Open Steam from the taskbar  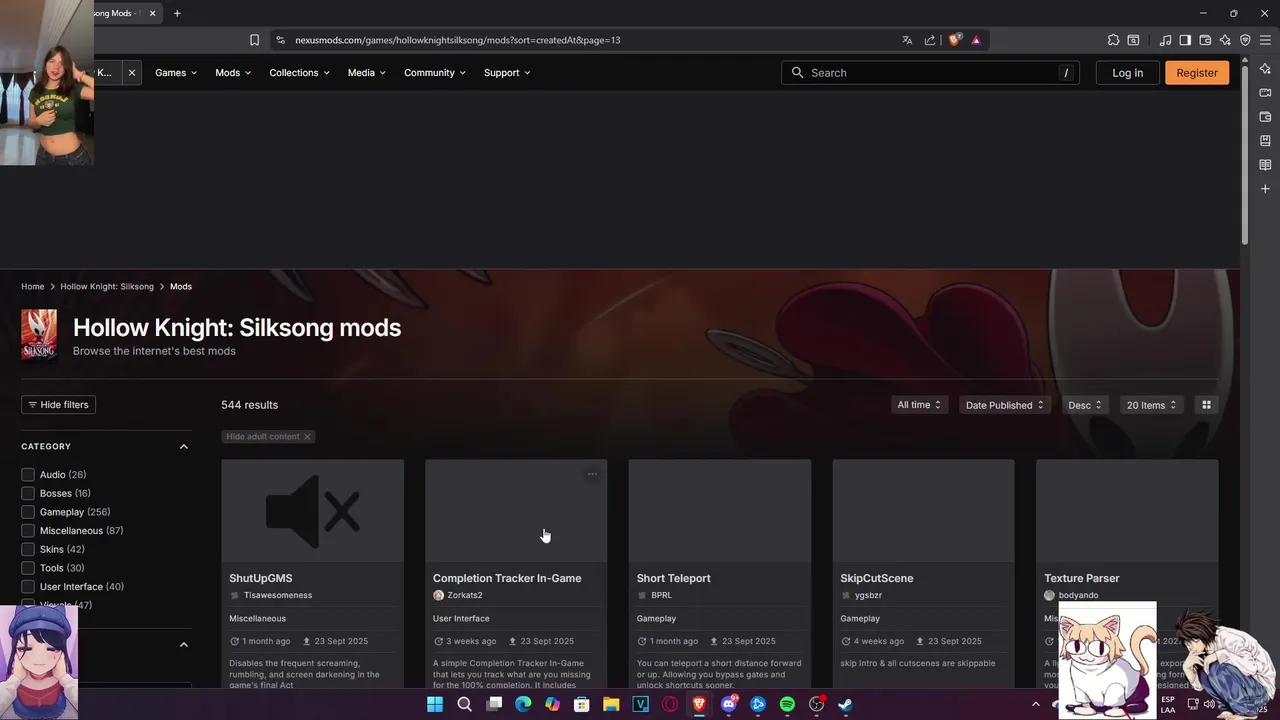[845, 704]
